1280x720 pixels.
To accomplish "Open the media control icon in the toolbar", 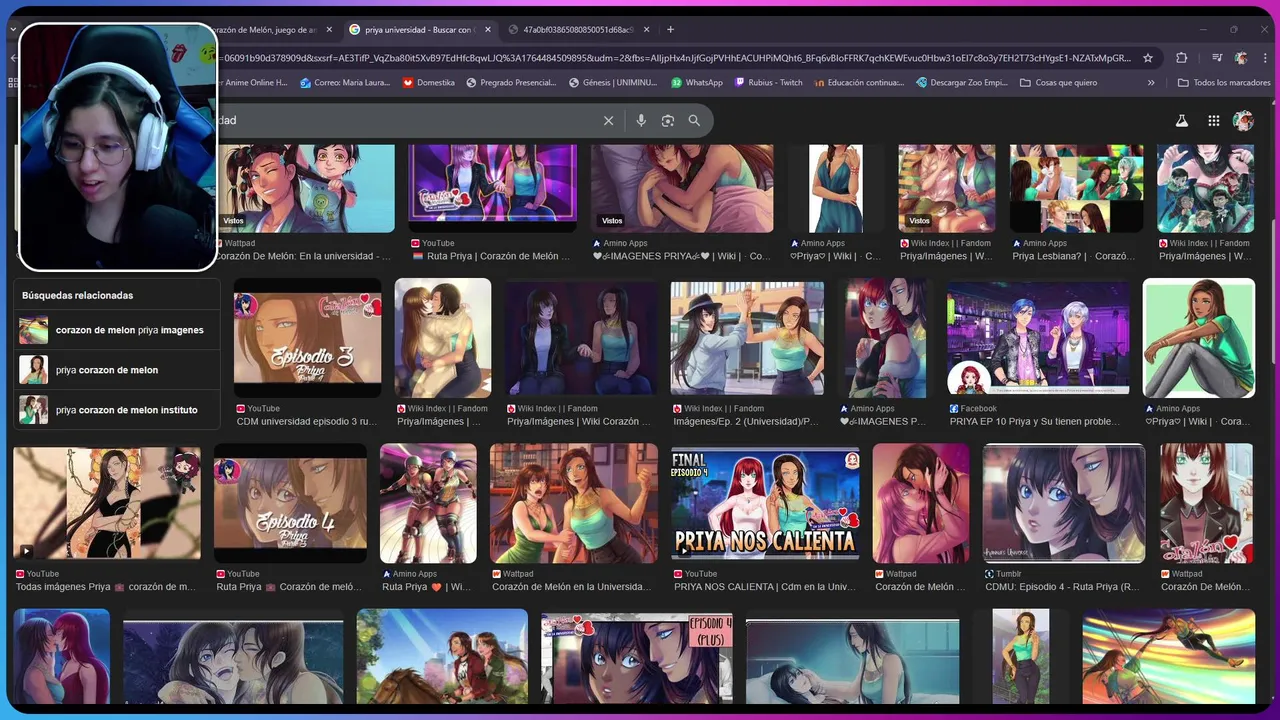I will point(1217,58).
